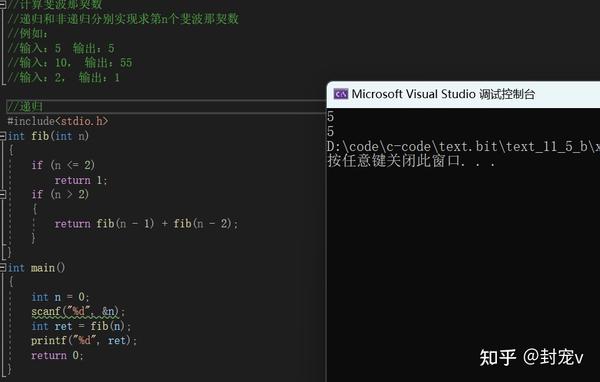This screenshot has height=382, width=600.
Task: Click the Microsoft Visual Studio console title bar
Action: coord(463,94)
